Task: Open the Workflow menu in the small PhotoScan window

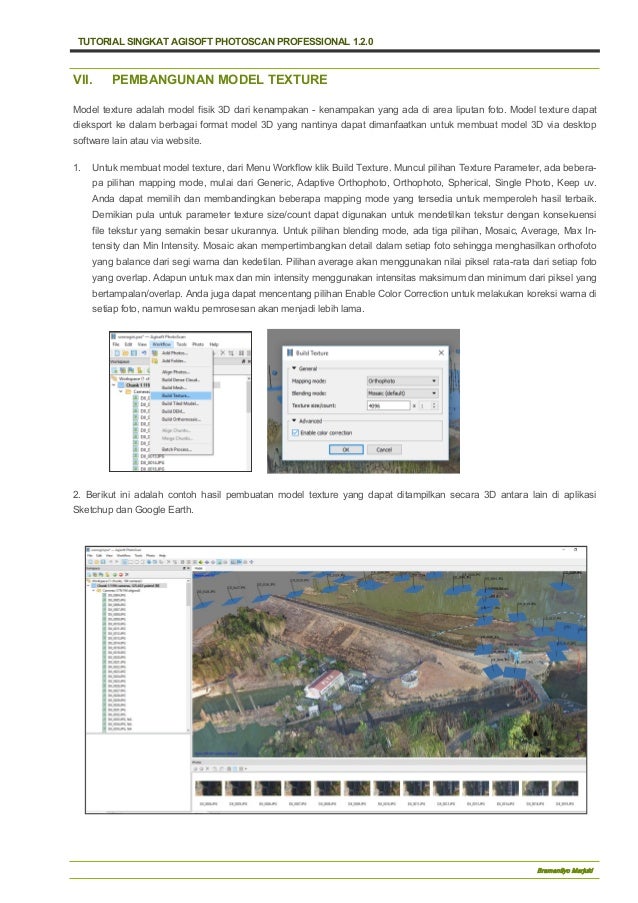Action: (x=161, y=344)
